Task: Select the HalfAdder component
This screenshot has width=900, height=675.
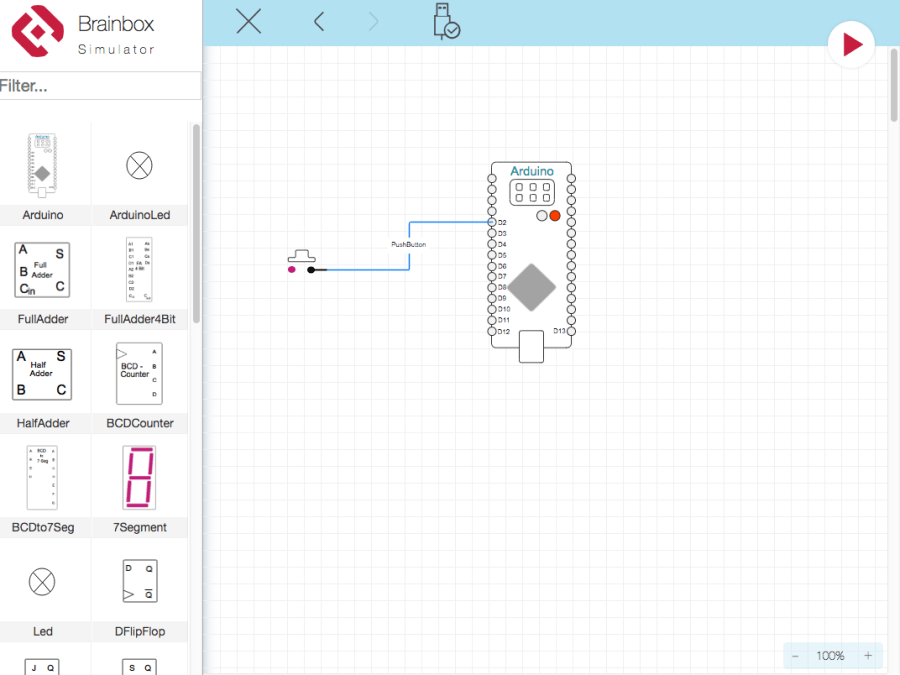Action: tap(41, 374)
